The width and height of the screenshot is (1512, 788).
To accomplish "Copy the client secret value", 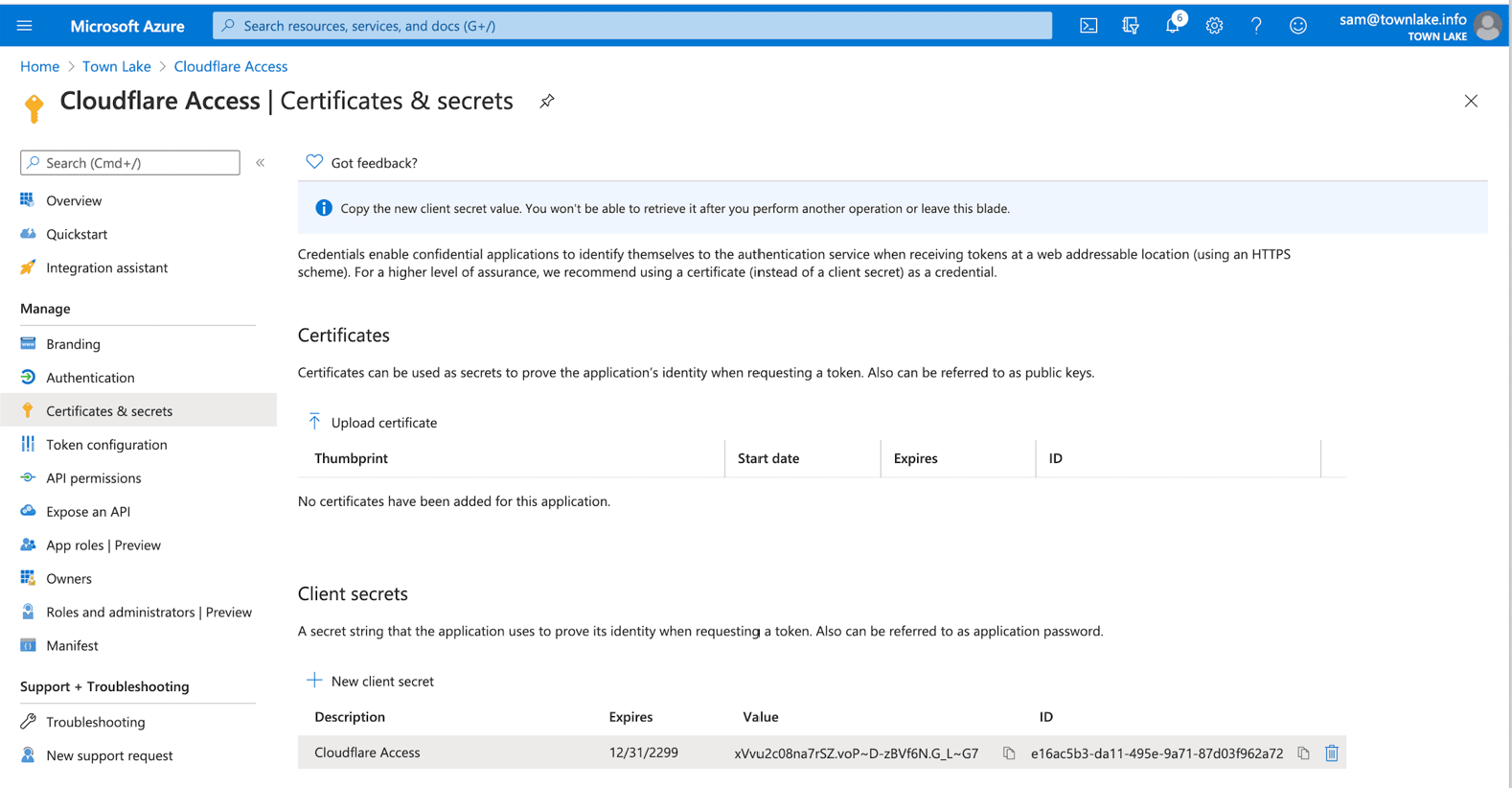I will (x=1009, y=753).
